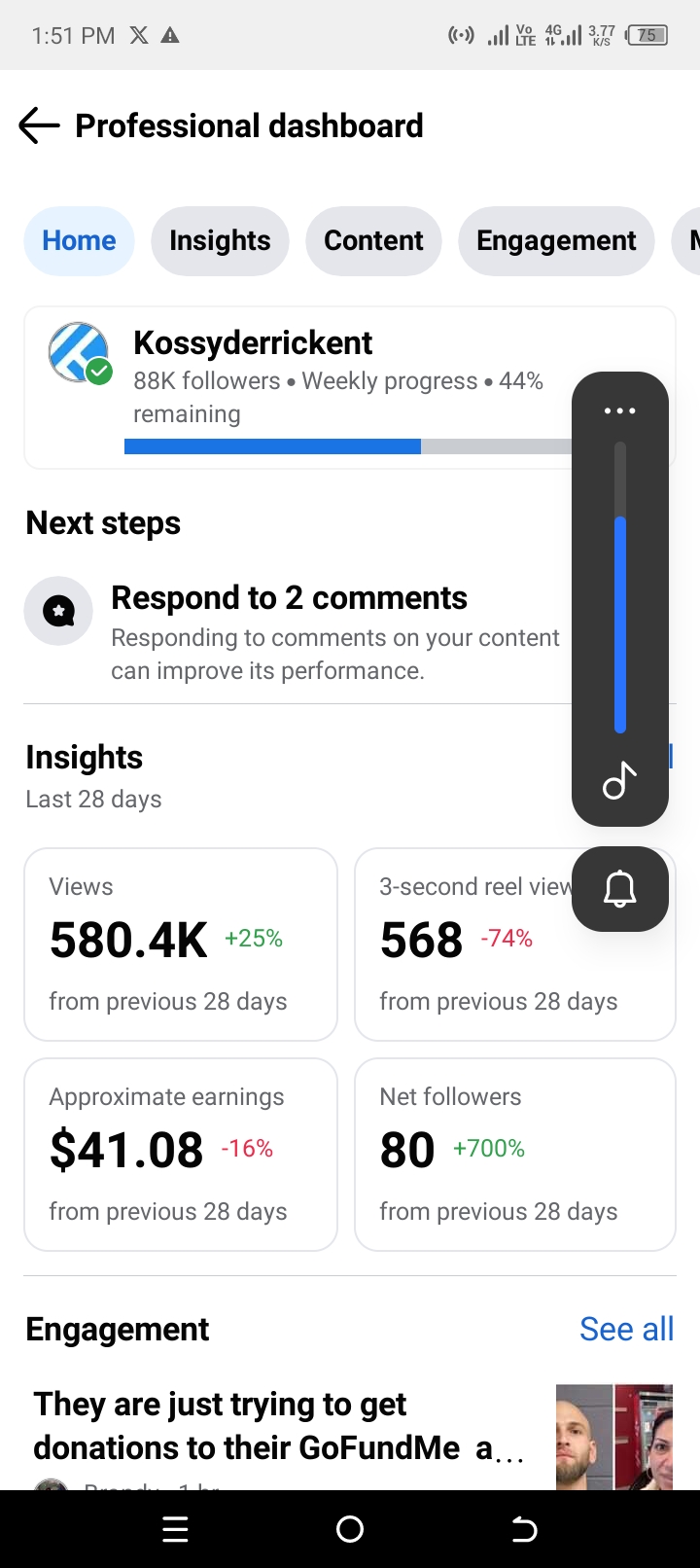Open Approximate earnings $41.08 card
The height and width of the screenshot is (1568, 700).
[181, 1154]
